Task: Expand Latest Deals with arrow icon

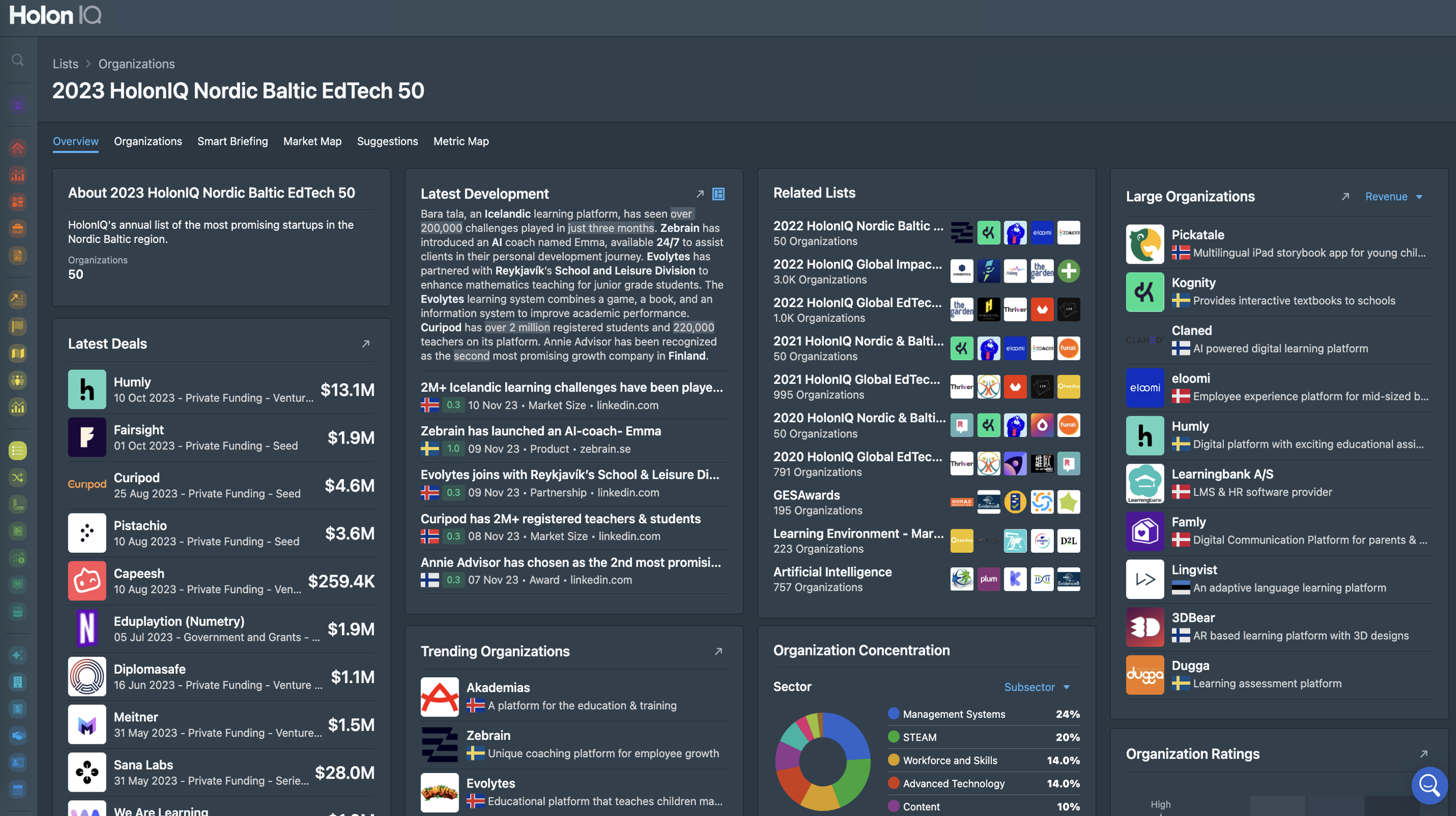Action: click(366, 343)
